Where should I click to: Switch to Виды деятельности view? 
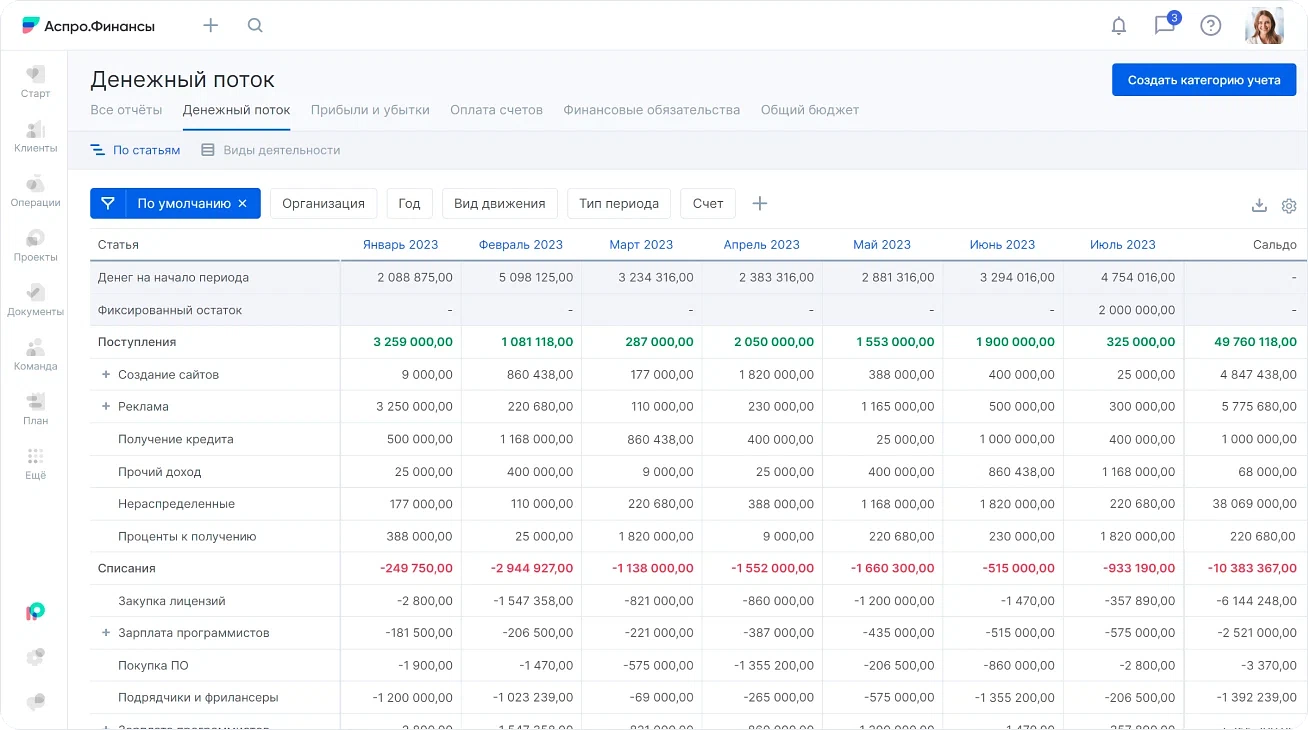pyautogui.click(x=271, y=150)
